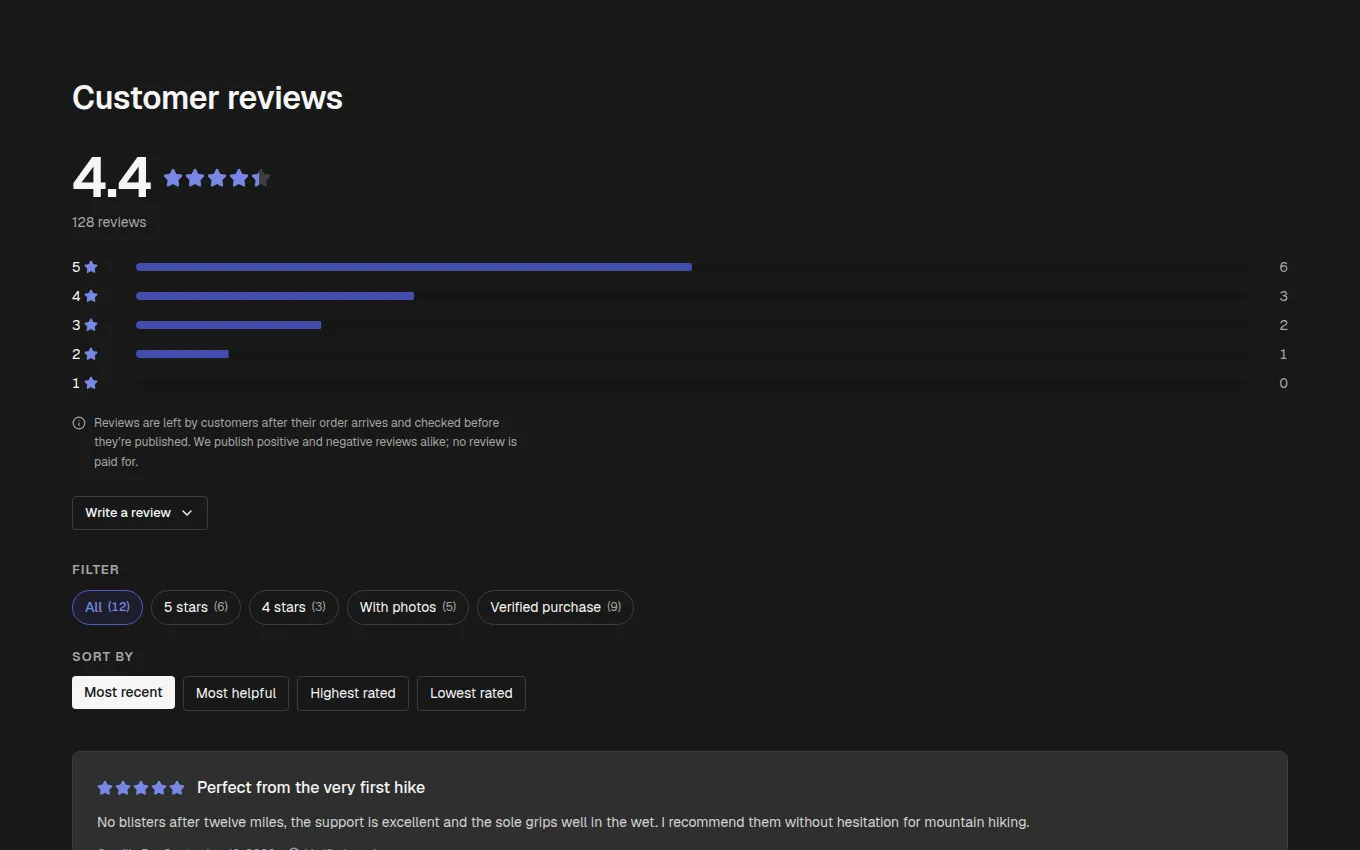Click the chevron in Write a review
This screenshot has width=1360, height=850.
pyautogui.click(x=187, y=513)
